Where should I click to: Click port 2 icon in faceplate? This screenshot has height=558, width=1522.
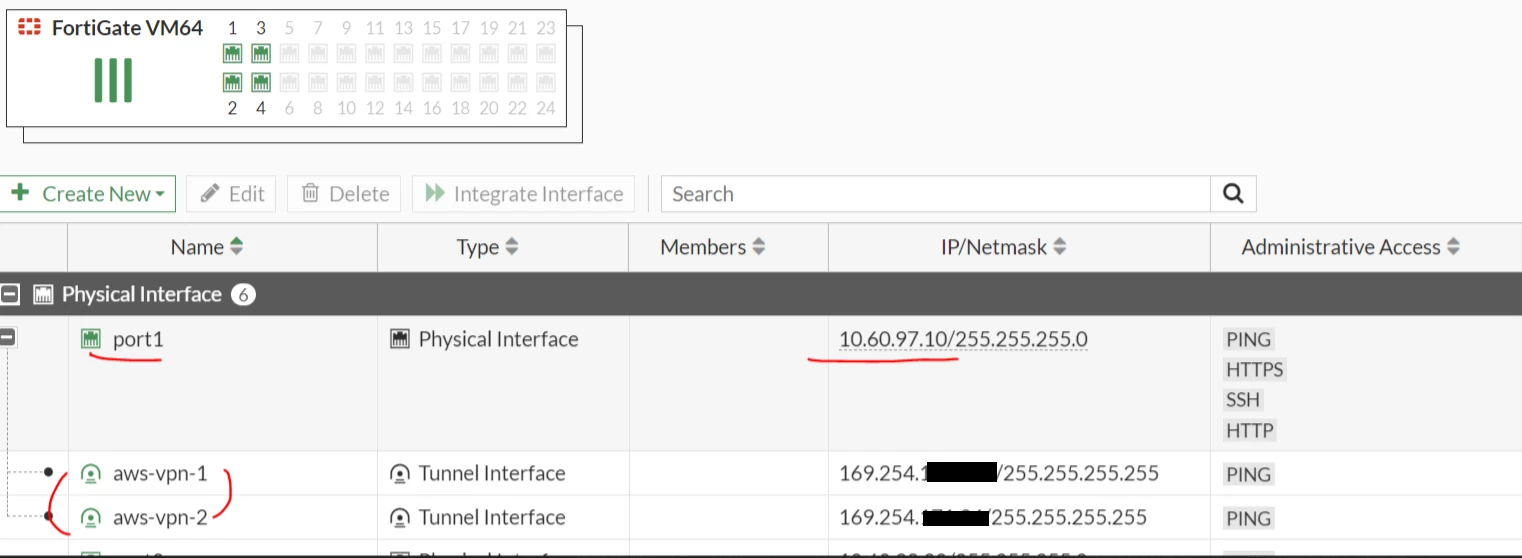233,82
